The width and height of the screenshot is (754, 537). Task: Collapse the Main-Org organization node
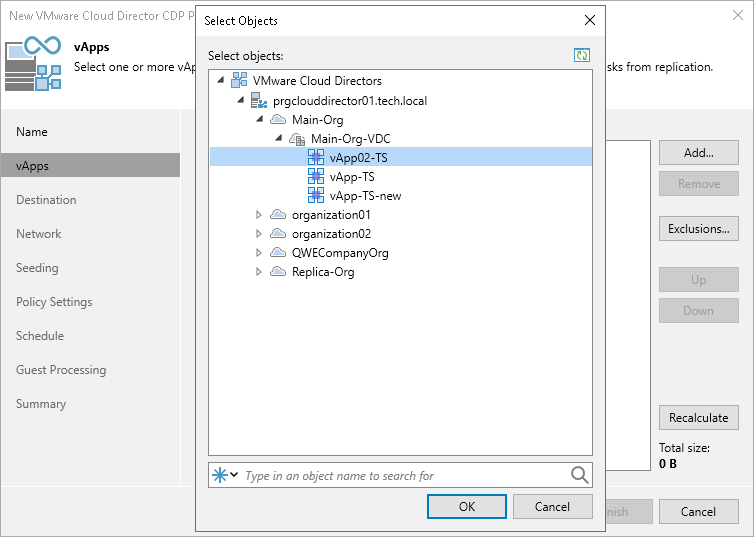click(x=260, y=119)
